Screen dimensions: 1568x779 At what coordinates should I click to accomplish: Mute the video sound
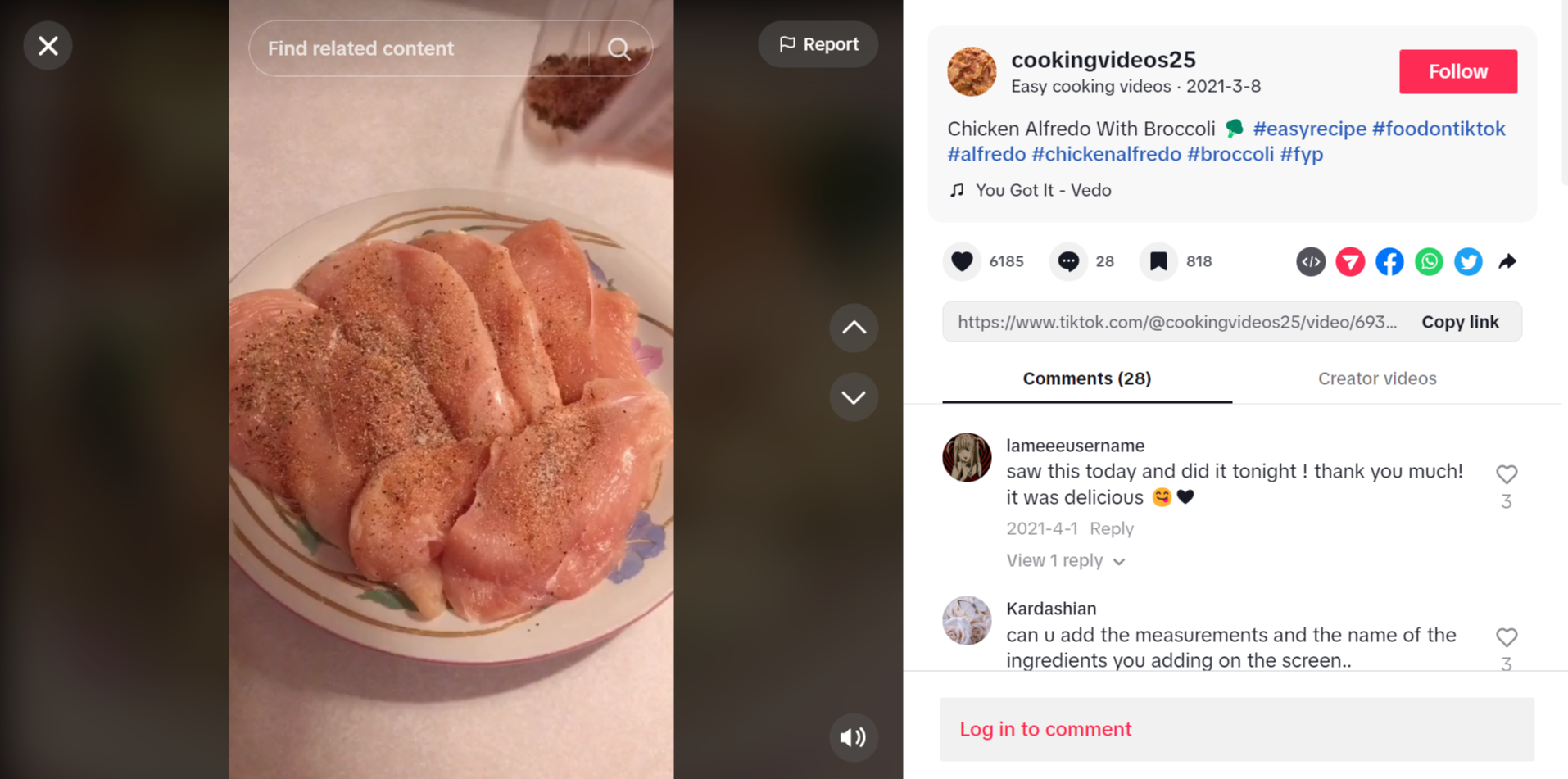pos(853,737)
